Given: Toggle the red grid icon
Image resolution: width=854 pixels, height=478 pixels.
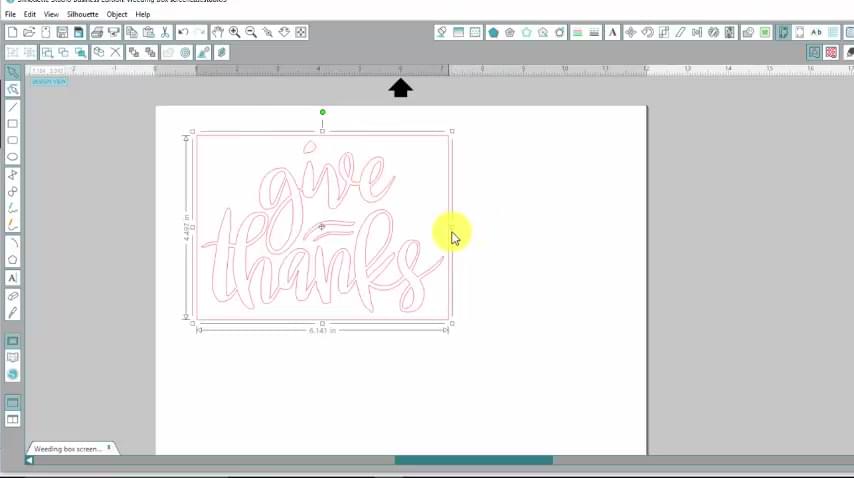Looking at the screenshot, I should 831,52.
